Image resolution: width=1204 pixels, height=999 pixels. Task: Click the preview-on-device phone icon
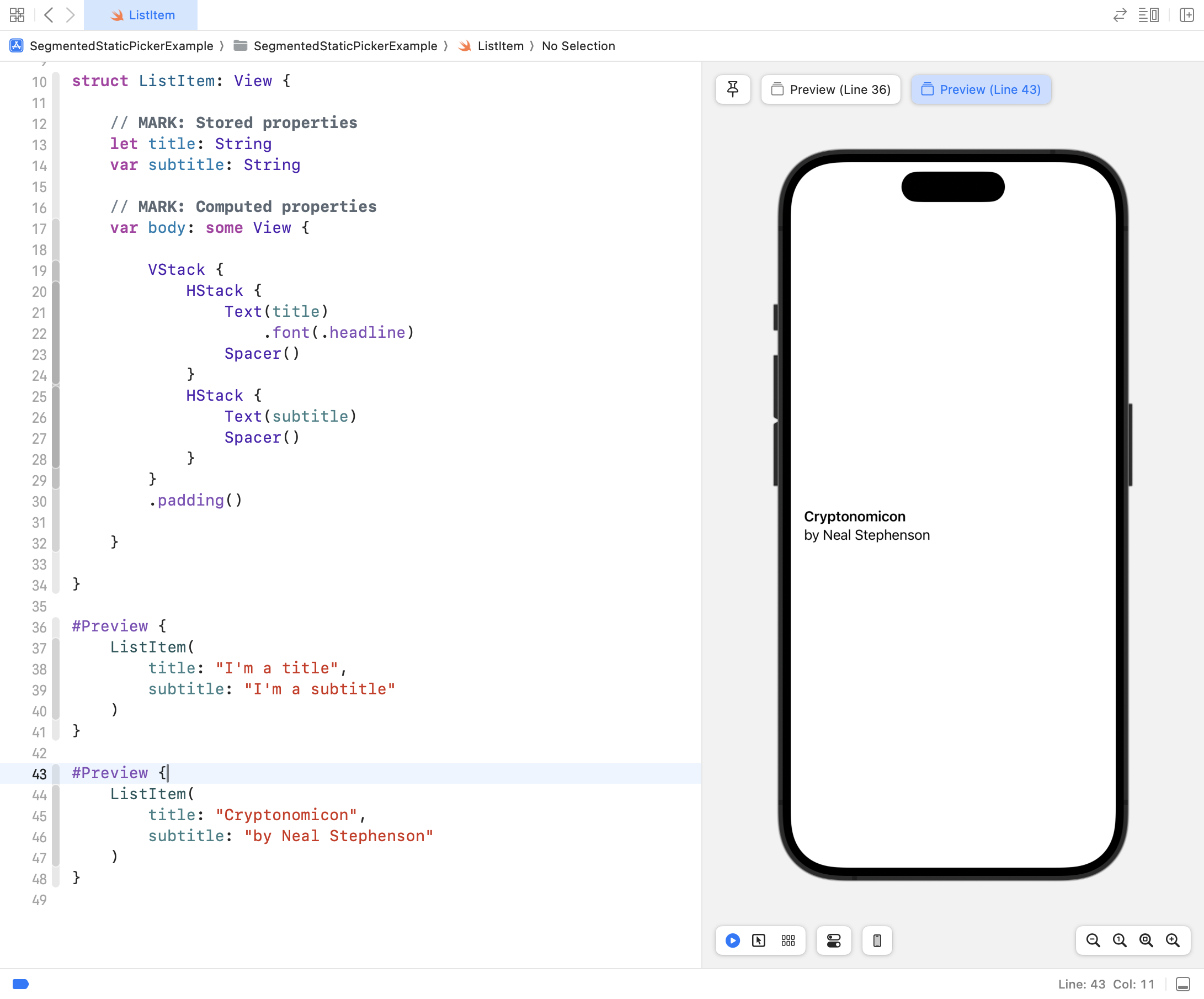[877, 940]
